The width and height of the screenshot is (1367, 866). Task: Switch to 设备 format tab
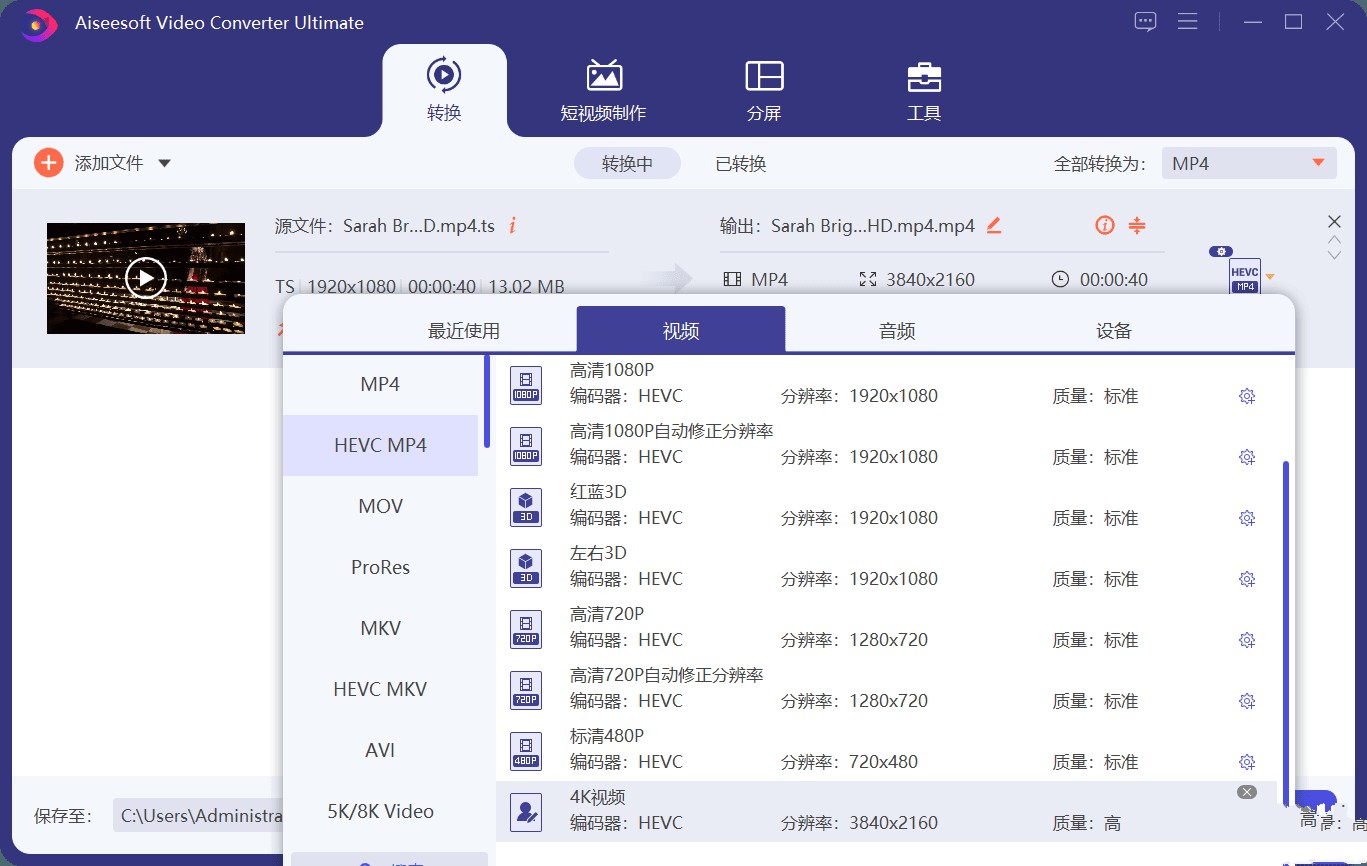[1114, 331]
